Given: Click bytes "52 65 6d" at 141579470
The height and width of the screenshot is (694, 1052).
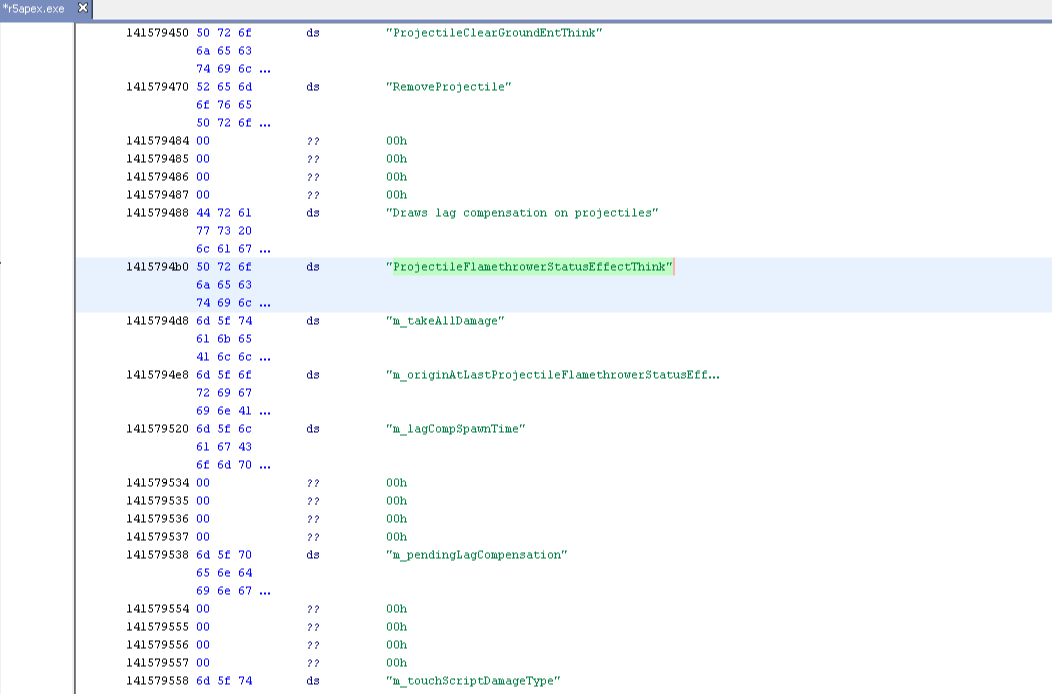Looking at the screenshot, I should coord(224,87).
